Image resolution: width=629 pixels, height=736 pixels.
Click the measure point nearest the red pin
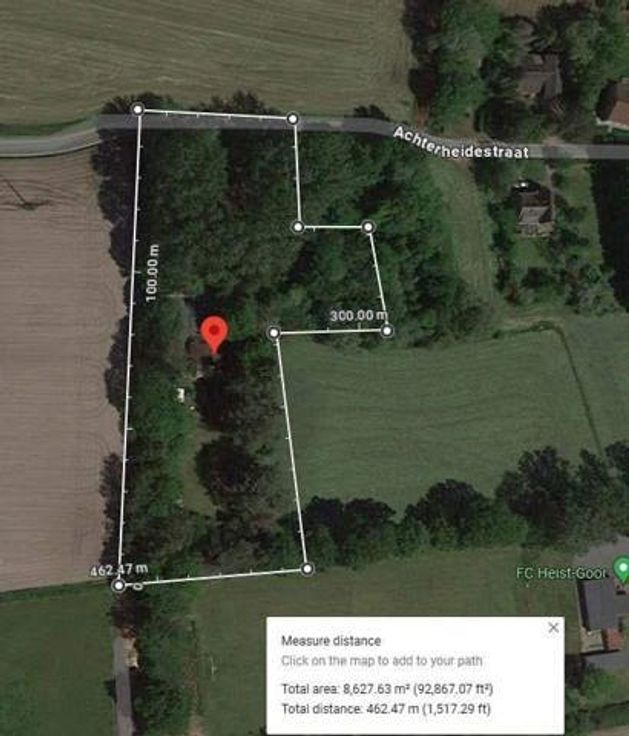[274, 333]
